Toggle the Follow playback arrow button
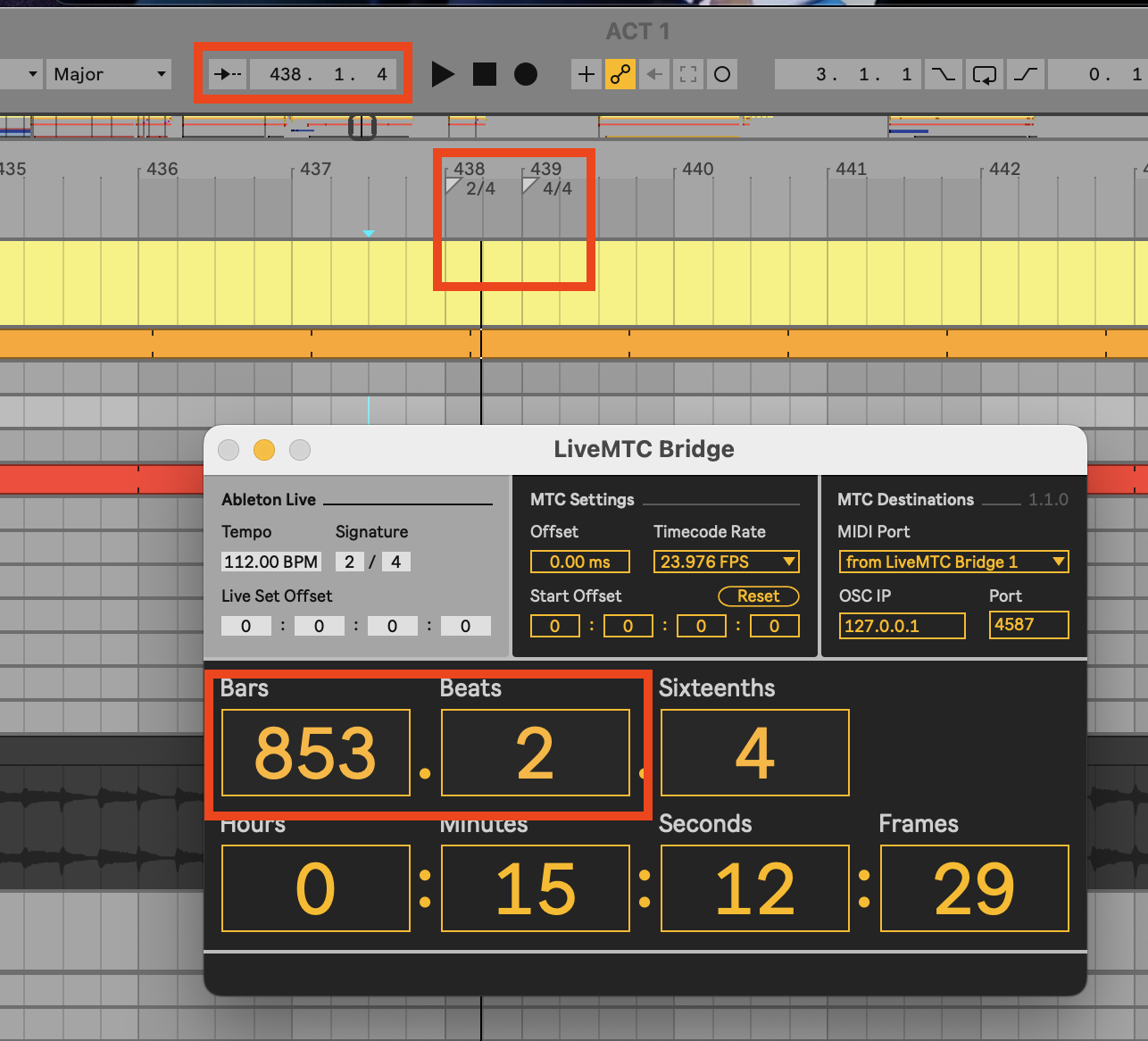 [x=227, y=74]
